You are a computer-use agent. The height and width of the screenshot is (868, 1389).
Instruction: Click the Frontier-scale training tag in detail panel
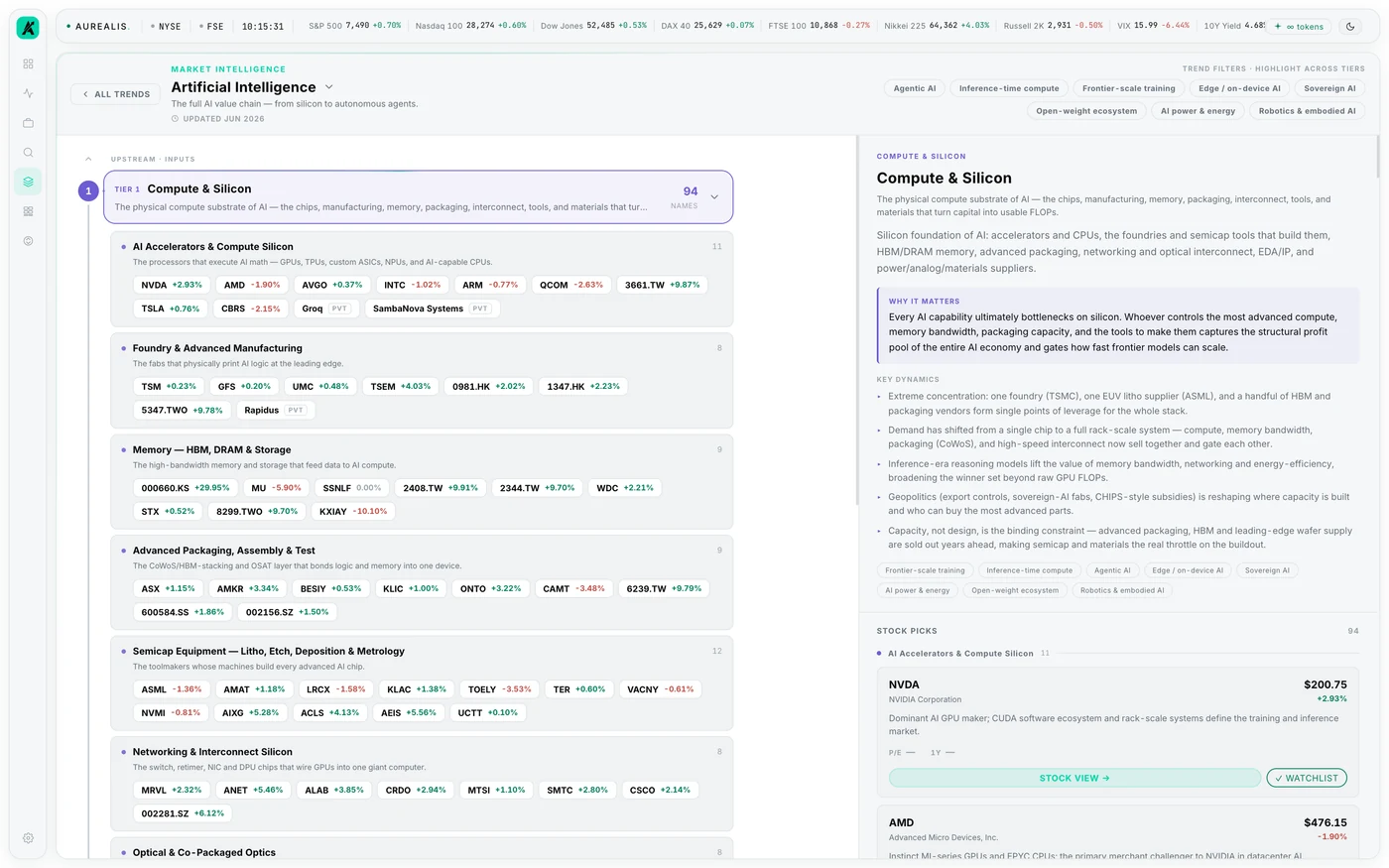pyautogui.click(x=925, y=570)
